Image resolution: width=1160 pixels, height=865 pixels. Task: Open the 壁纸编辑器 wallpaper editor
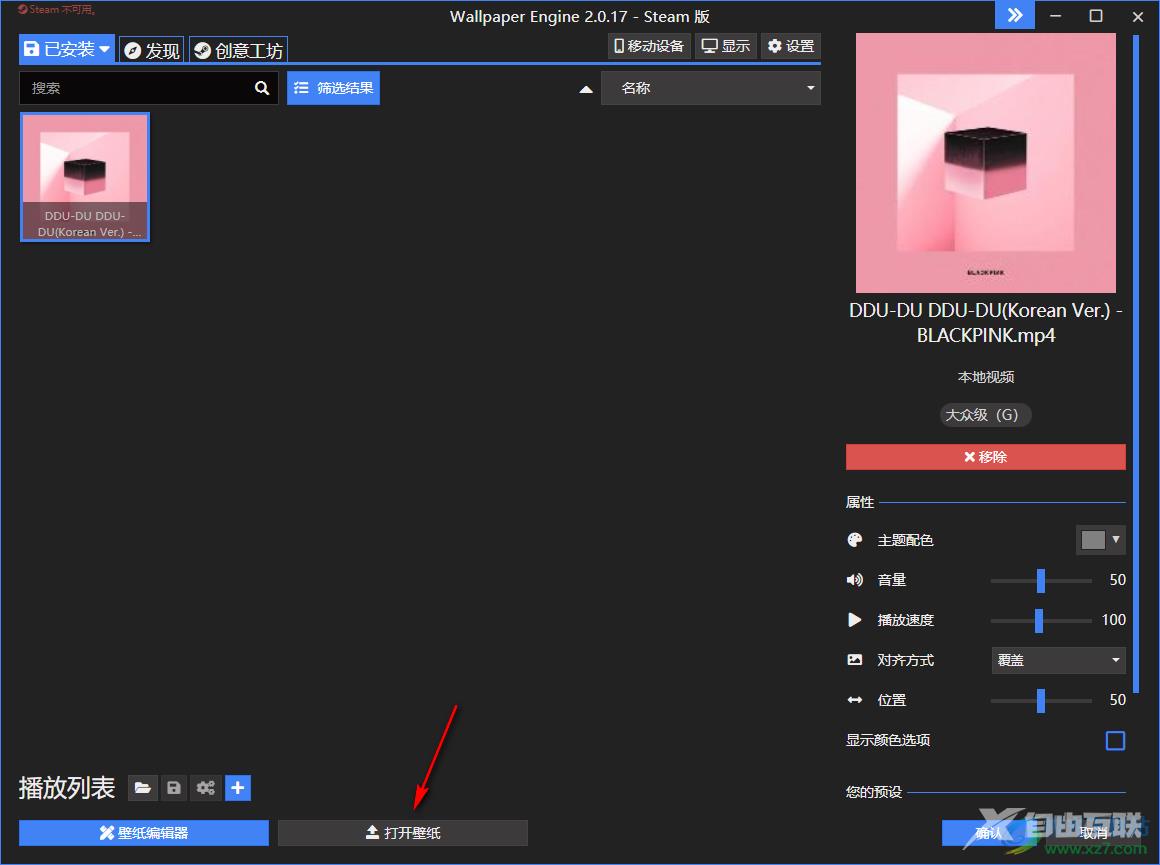pos(144,832)
